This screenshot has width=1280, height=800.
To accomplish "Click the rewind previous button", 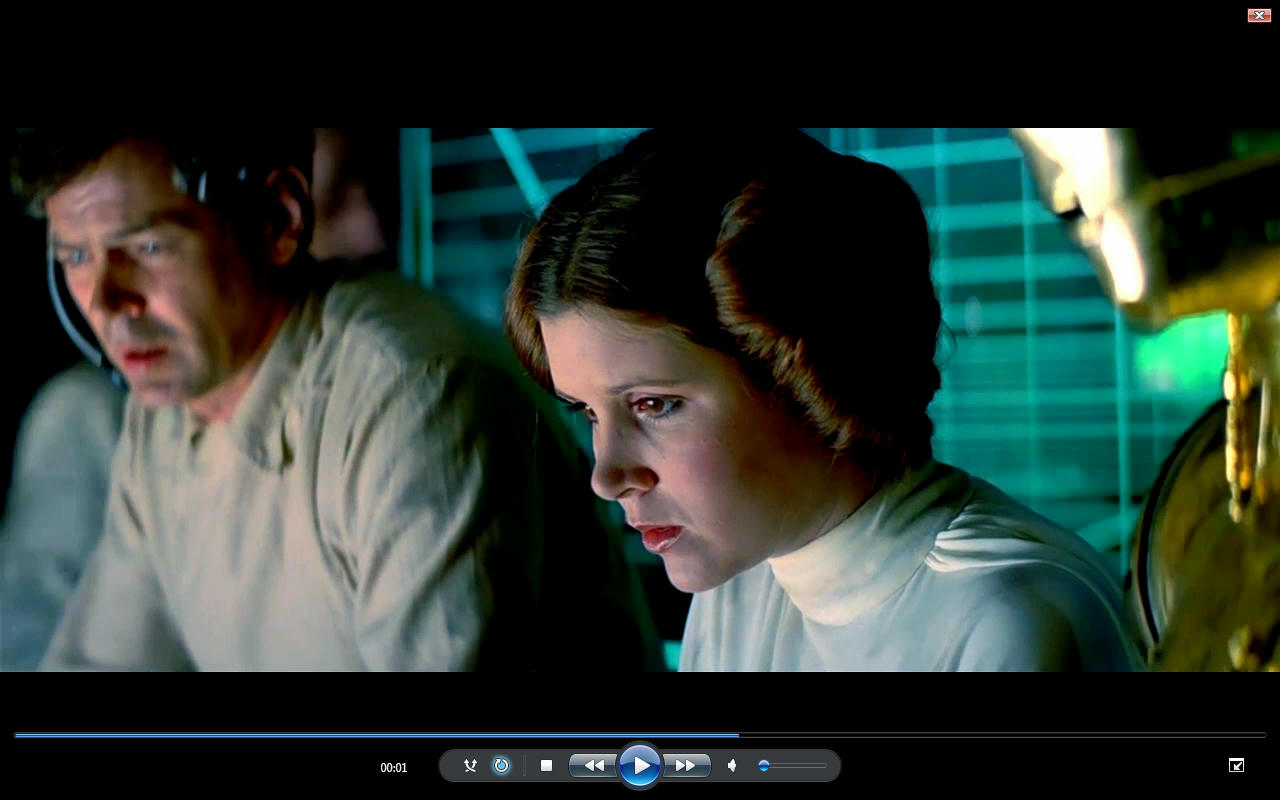I will 593,766.
